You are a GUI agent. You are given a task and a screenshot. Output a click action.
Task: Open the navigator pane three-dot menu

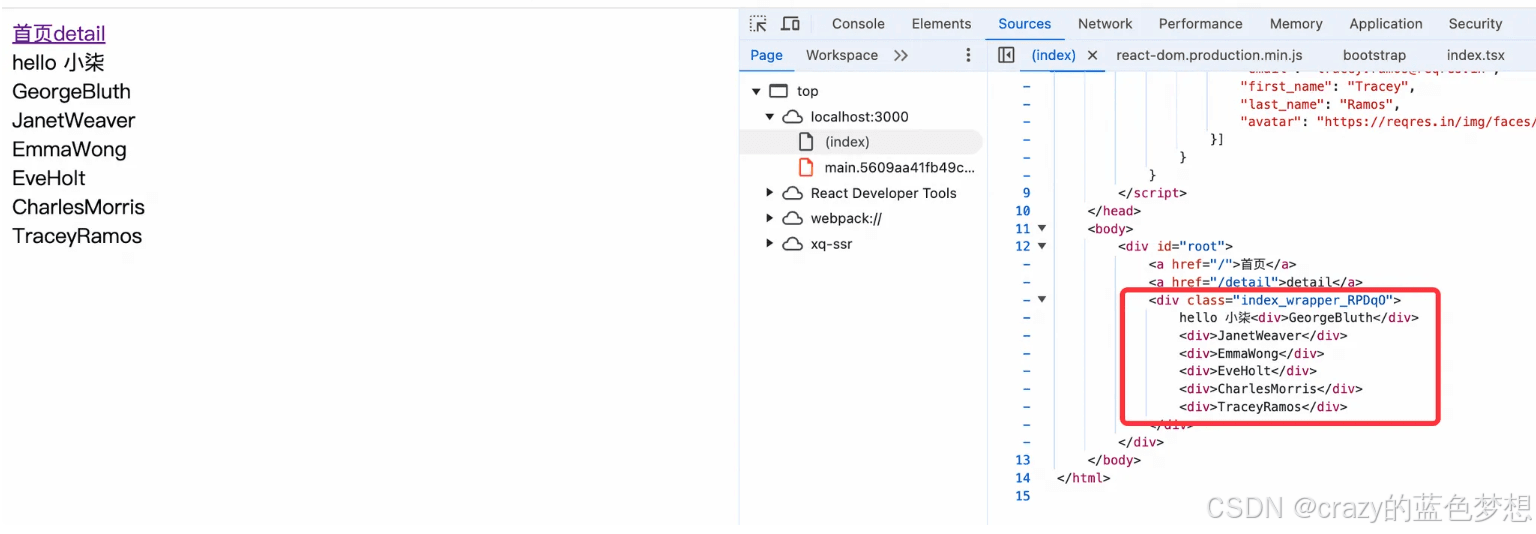967,55
